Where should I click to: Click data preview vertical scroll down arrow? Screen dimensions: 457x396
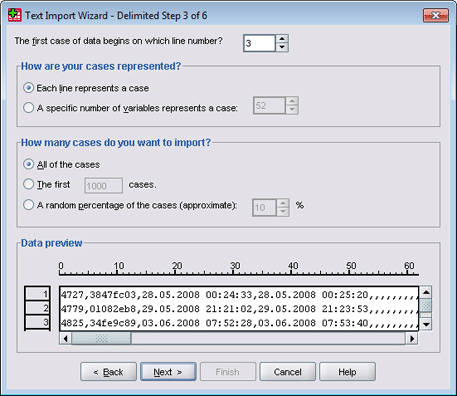(426, 324)
